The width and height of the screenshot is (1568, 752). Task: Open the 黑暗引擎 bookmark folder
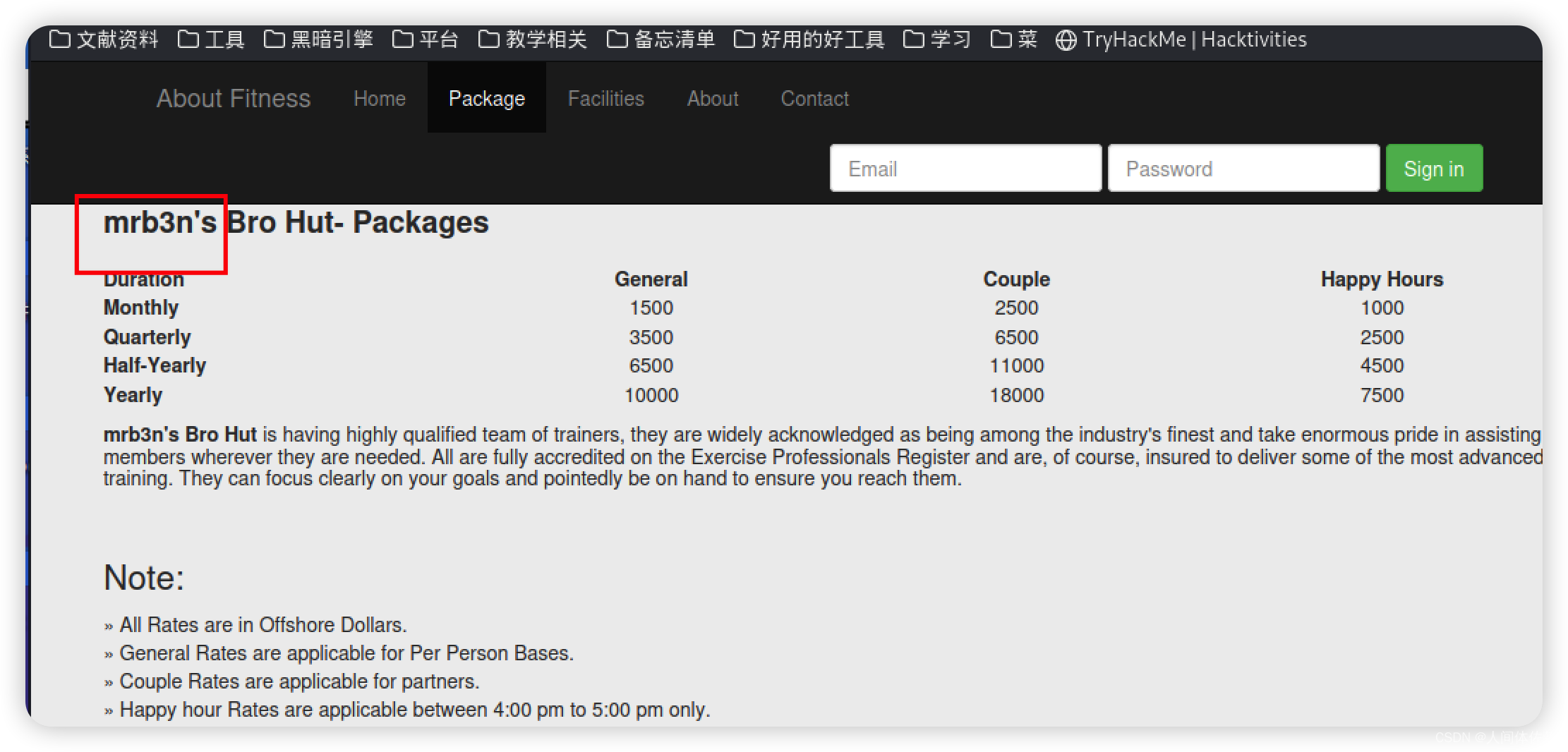coord(318,40)
